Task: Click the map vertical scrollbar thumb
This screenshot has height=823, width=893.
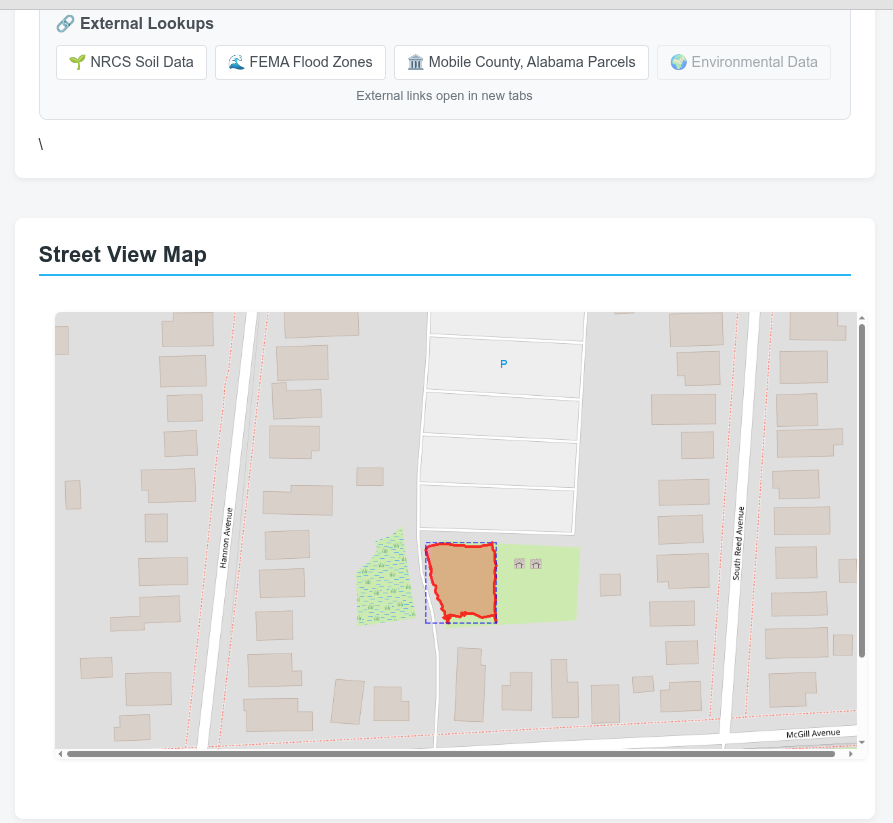Action: click(862, 490)
